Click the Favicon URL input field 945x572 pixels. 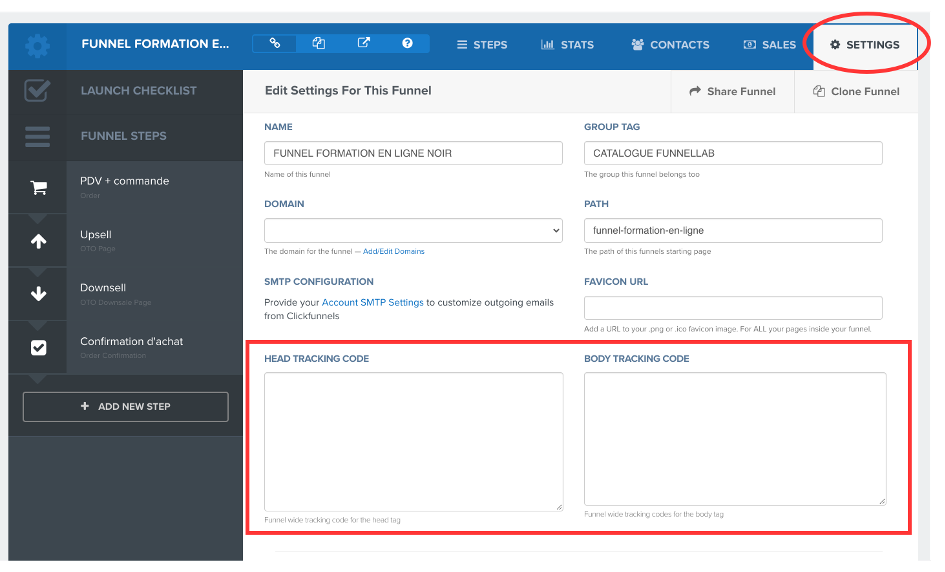click(733, 308)
